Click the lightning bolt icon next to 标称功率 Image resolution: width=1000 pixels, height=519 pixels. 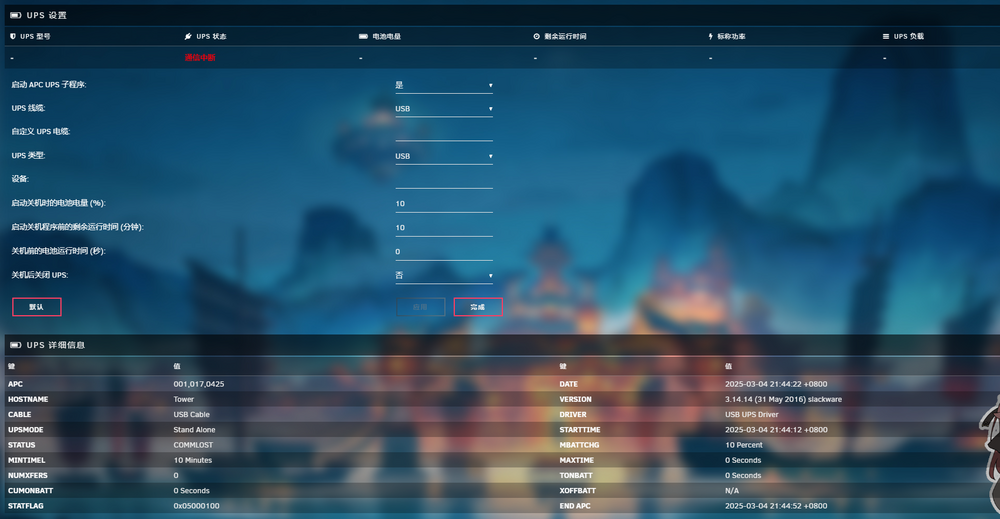(710, 36)
